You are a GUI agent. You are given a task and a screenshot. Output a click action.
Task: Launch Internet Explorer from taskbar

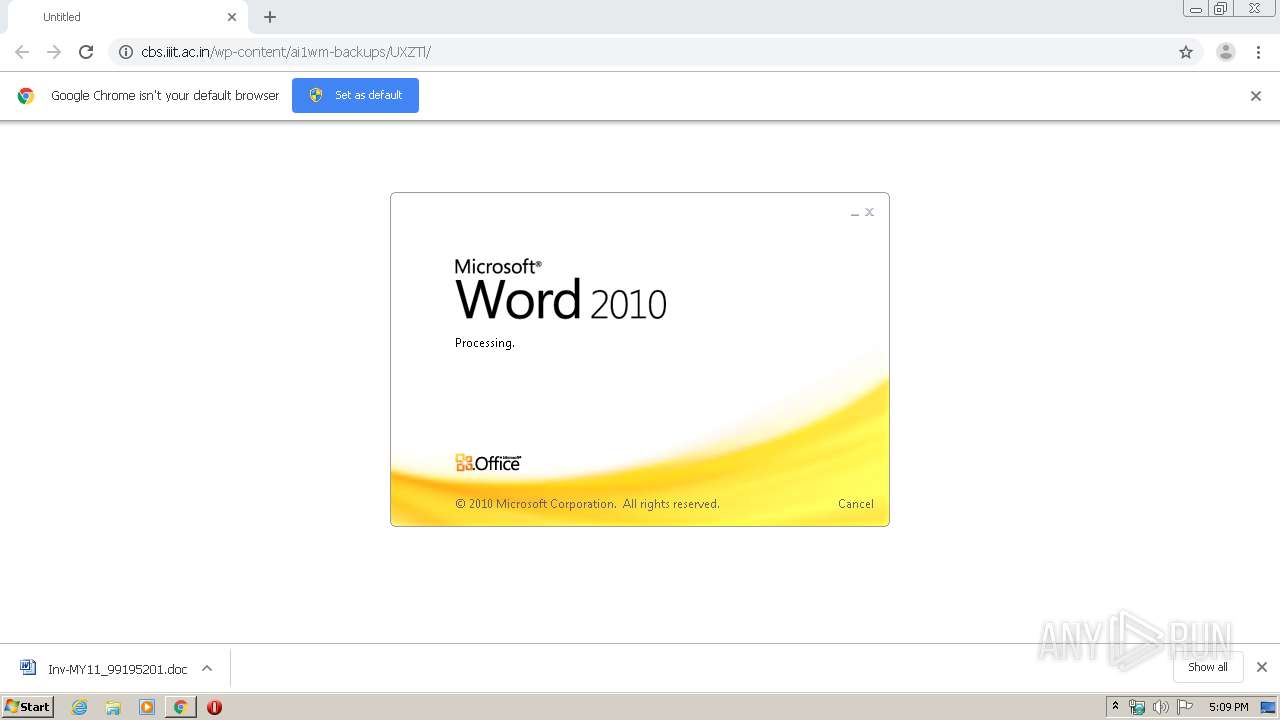click(x=80, y=707)
